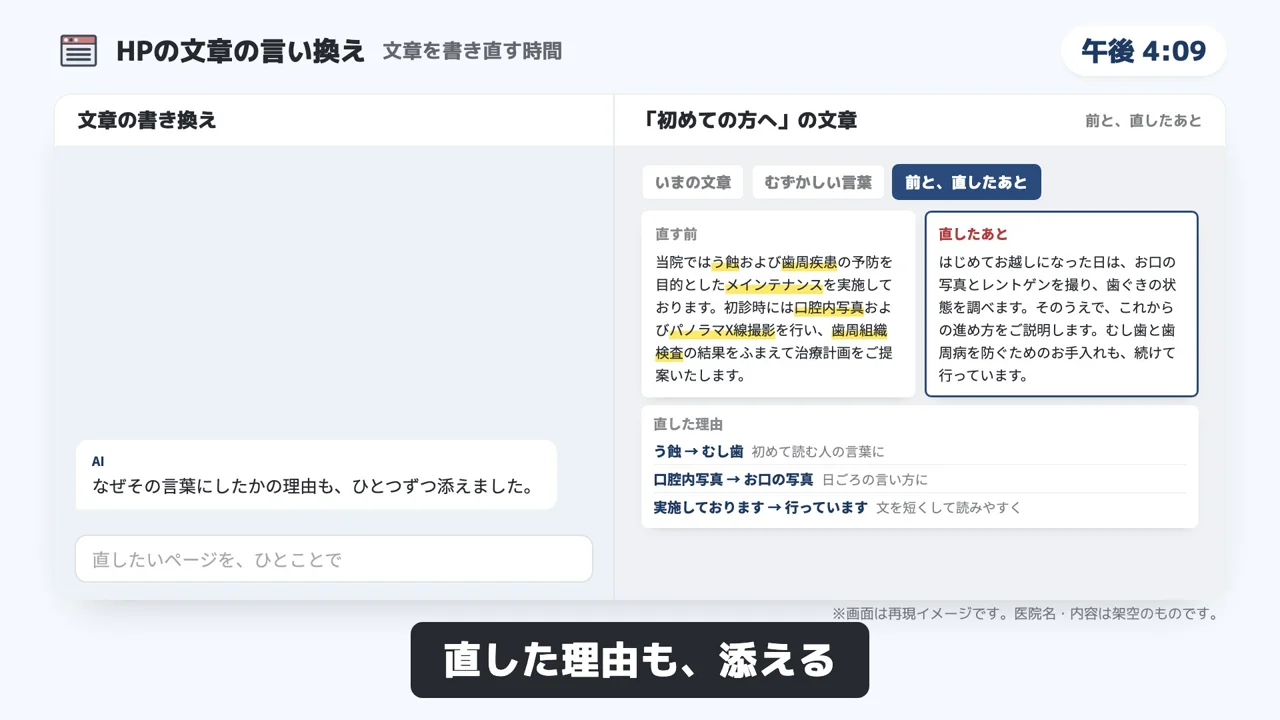Click the AI message about 理由

click(316, 475)
